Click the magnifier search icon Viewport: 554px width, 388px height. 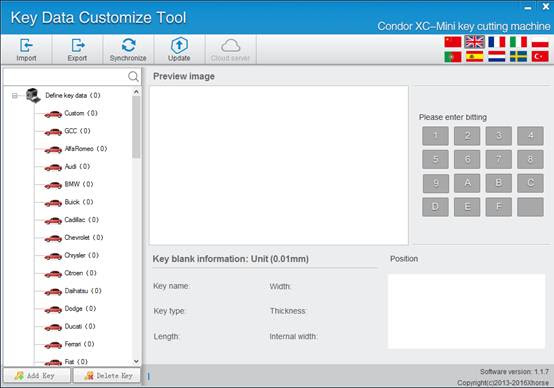[x=133, y=76]
